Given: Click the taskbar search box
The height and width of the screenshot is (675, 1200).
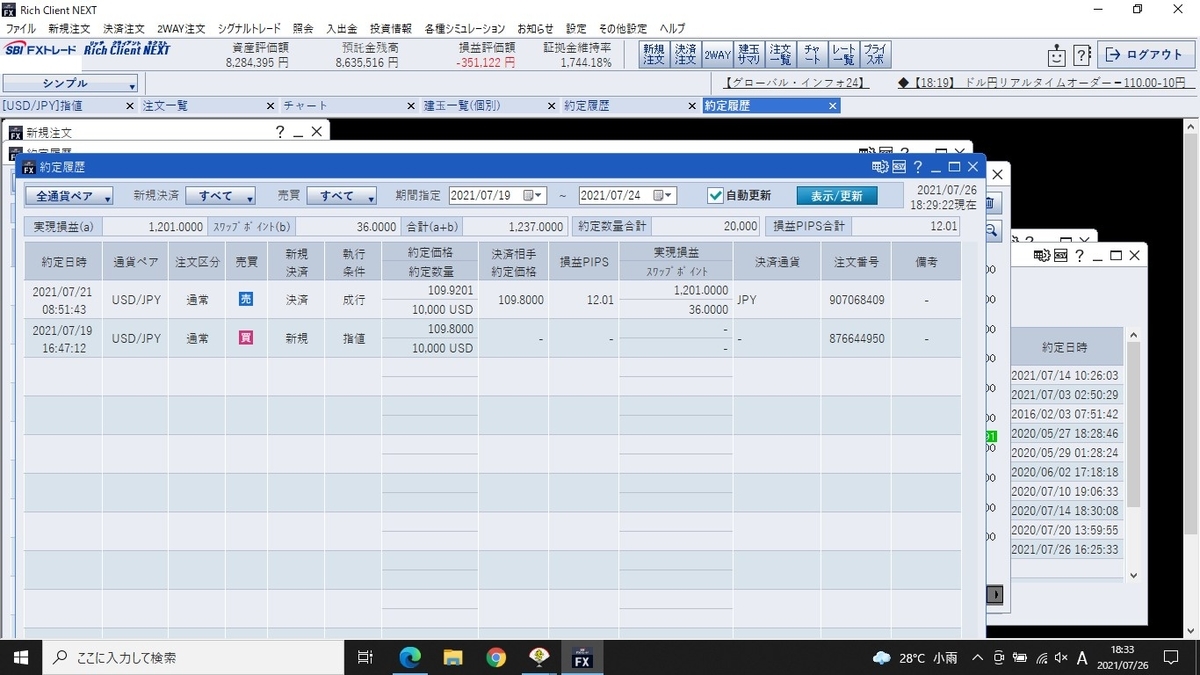Looking at the screenshot, I should point(191,657).
